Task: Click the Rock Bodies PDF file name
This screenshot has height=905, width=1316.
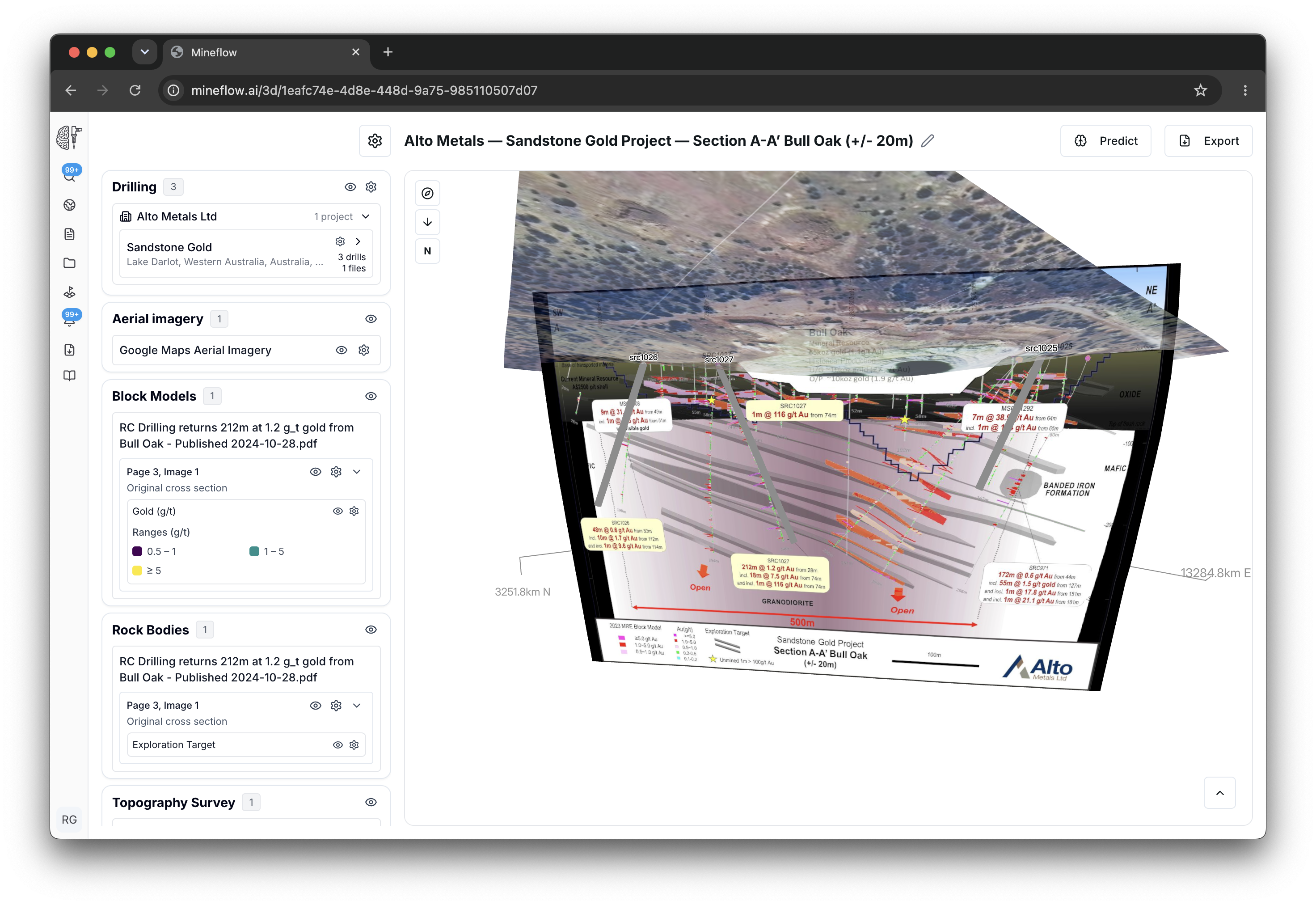Action: [236, 669]
